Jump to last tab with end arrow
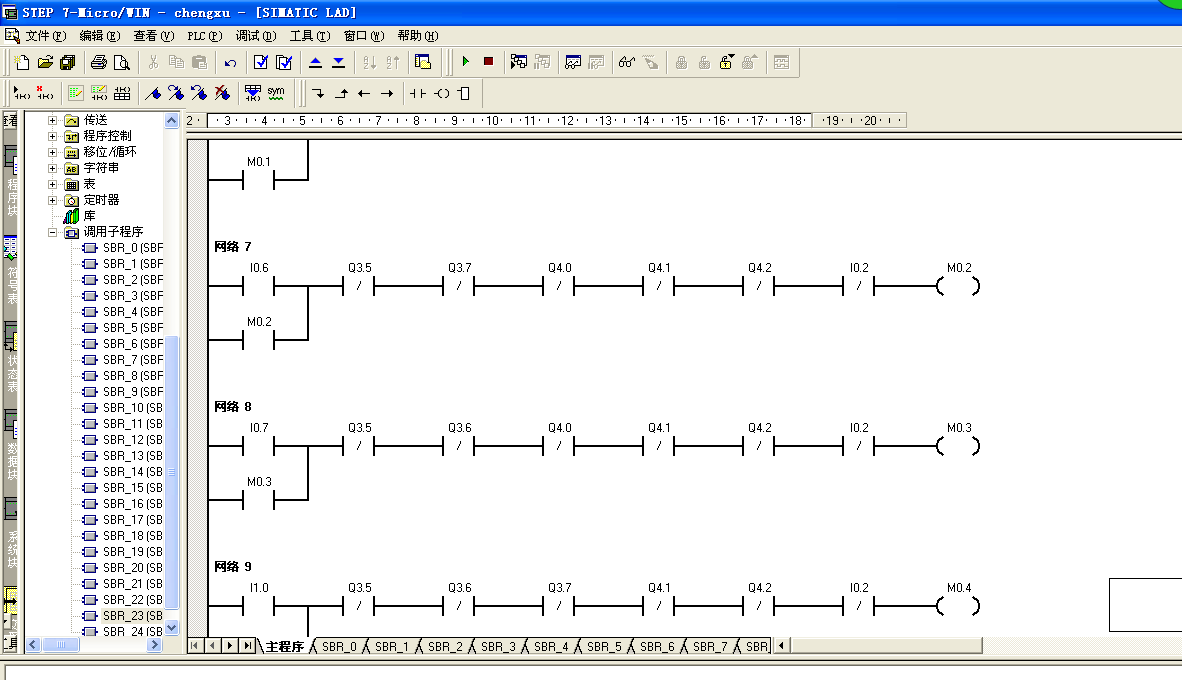Viewport: 1182px width, 680px height. pos(247,645)
